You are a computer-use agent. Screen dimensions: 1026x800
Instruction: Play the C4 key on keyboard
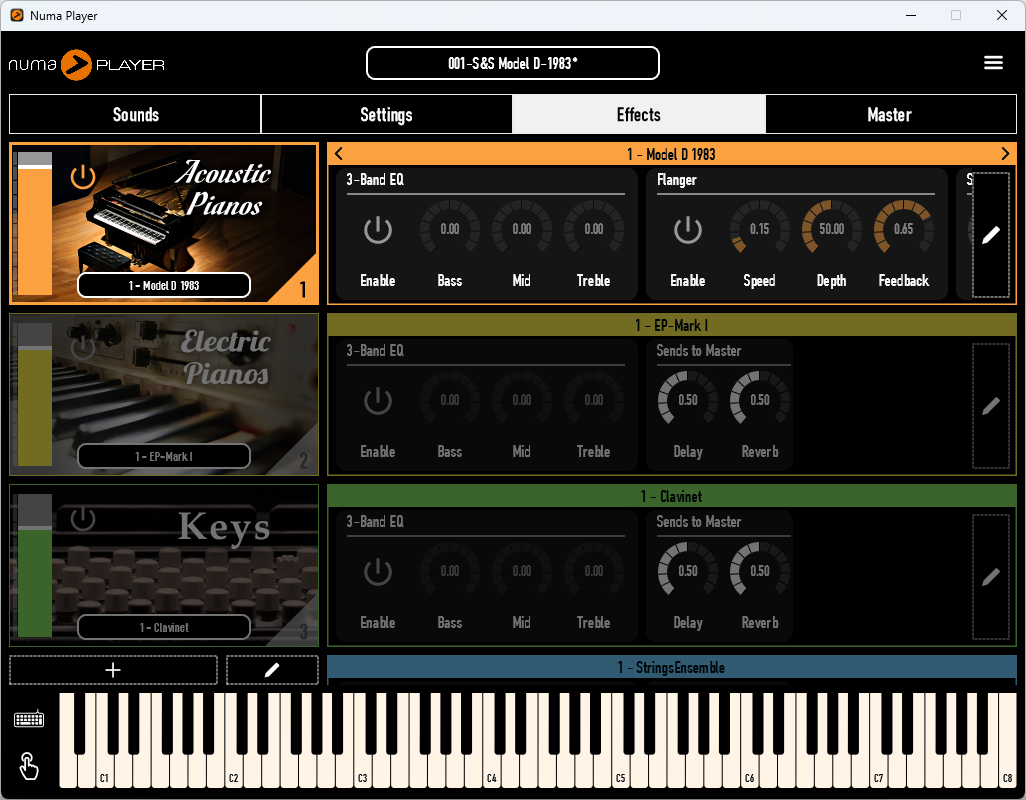(x=492, y=772)
